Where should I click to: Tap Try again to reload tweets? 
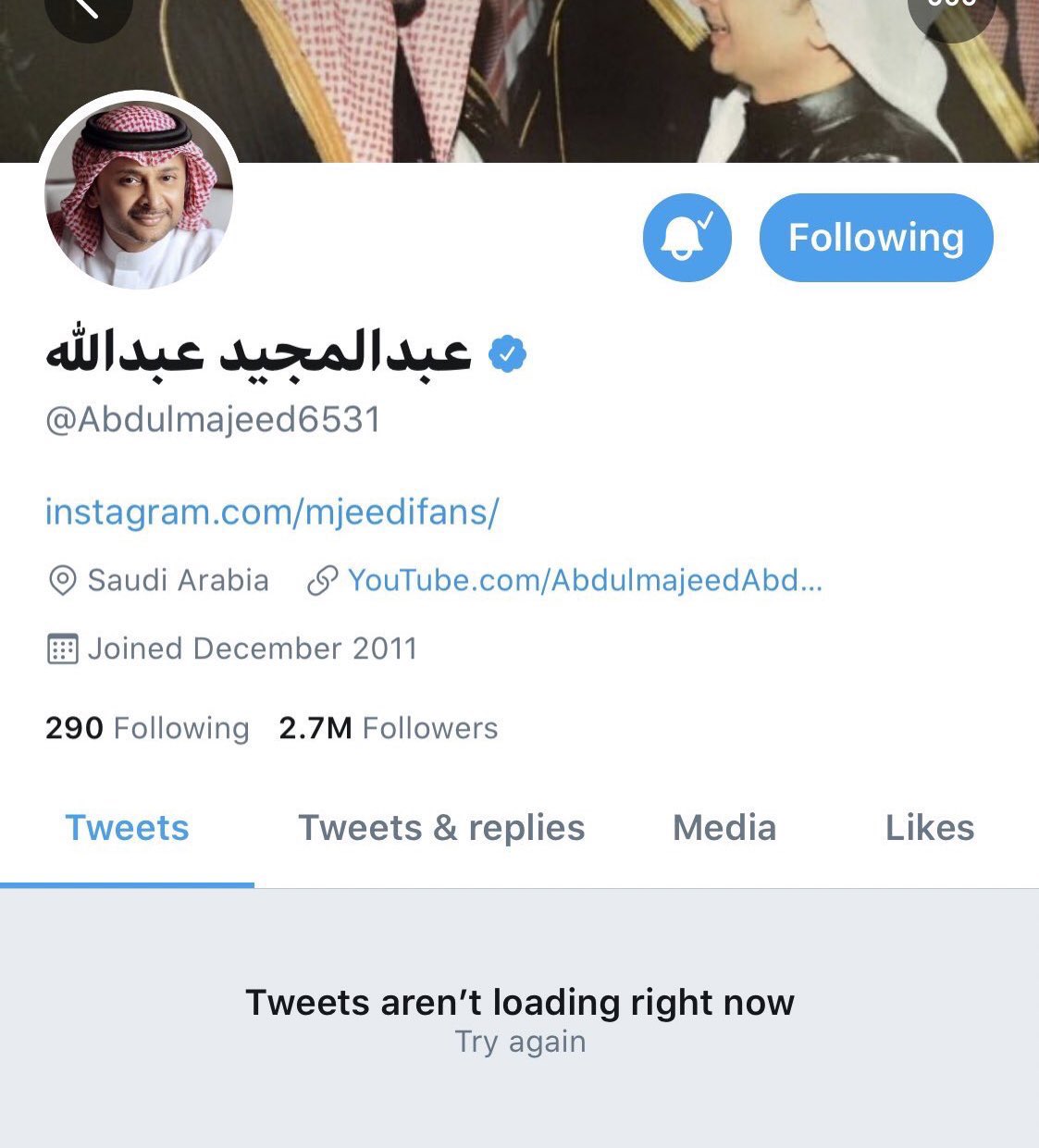tap(520, 1042)
